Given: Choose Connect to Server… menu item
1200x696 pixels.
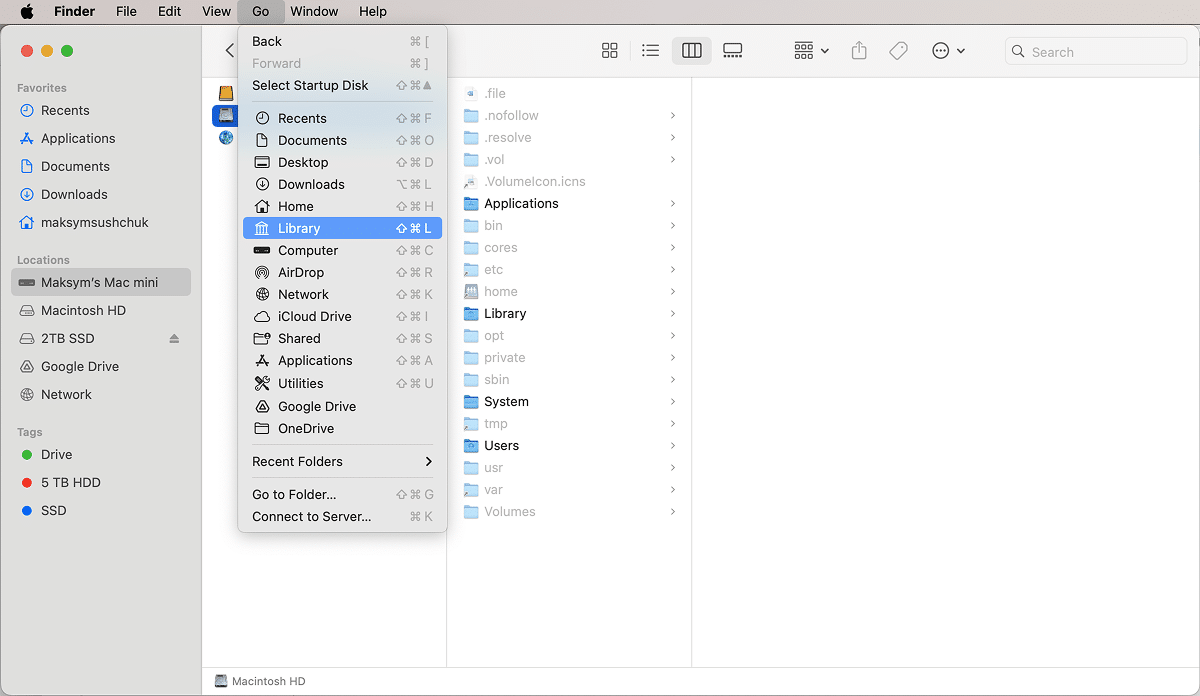Looking at the screenshot, I should [x=342, y=516].
